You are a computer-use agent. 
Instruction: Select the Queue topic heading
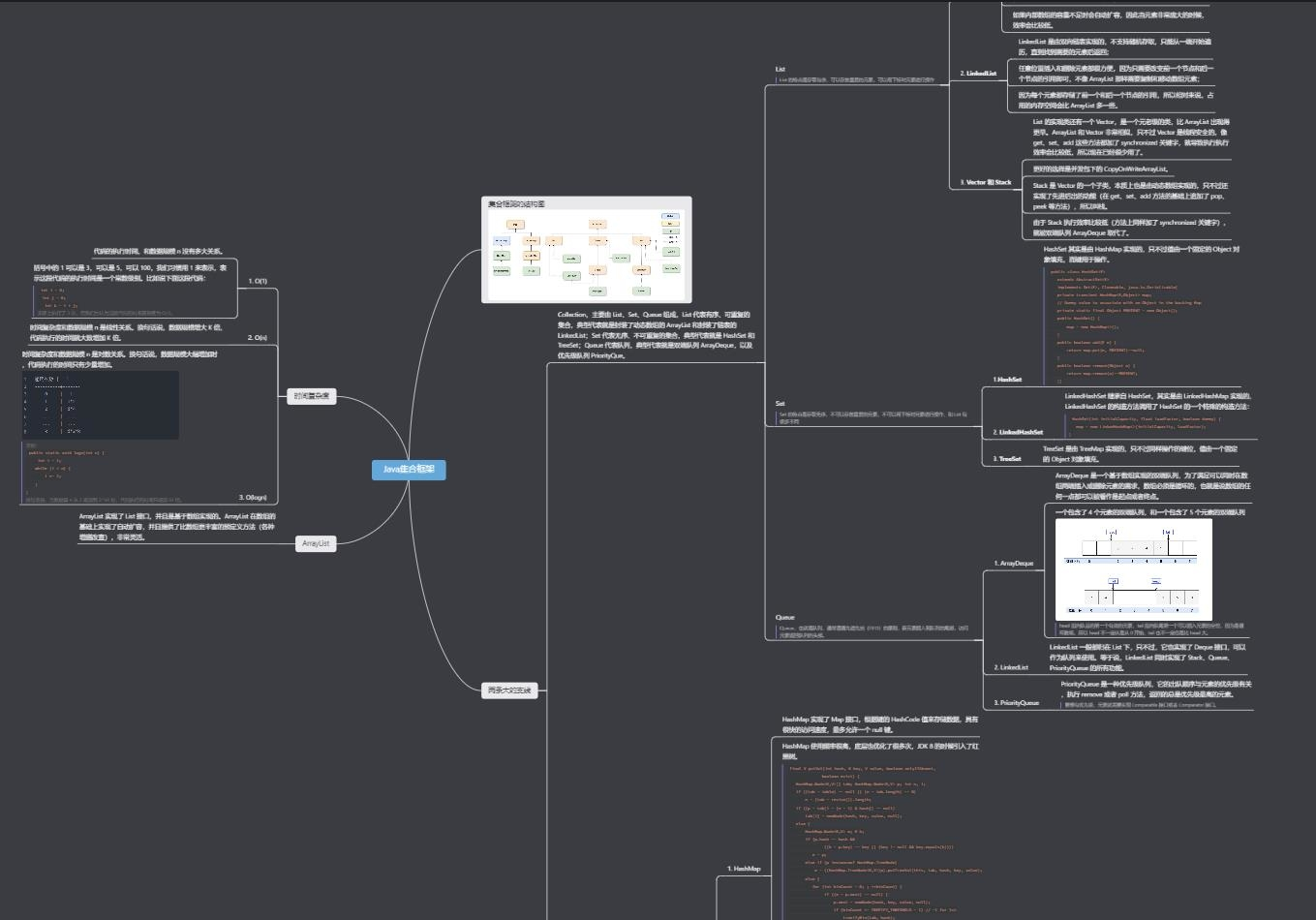point(784,617)
